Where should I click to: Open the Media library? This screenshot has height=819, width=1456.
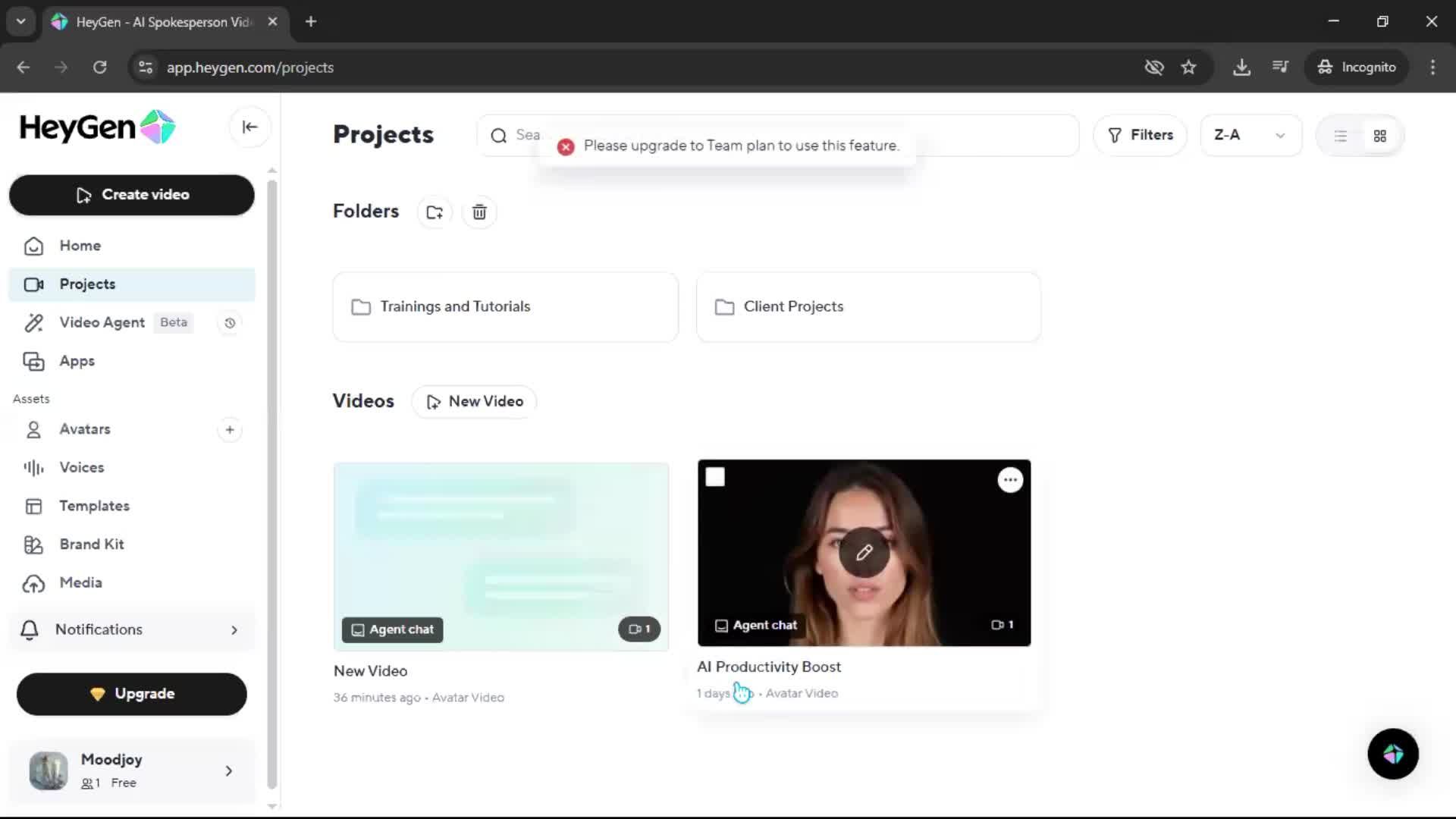click(x=81, y=582)
